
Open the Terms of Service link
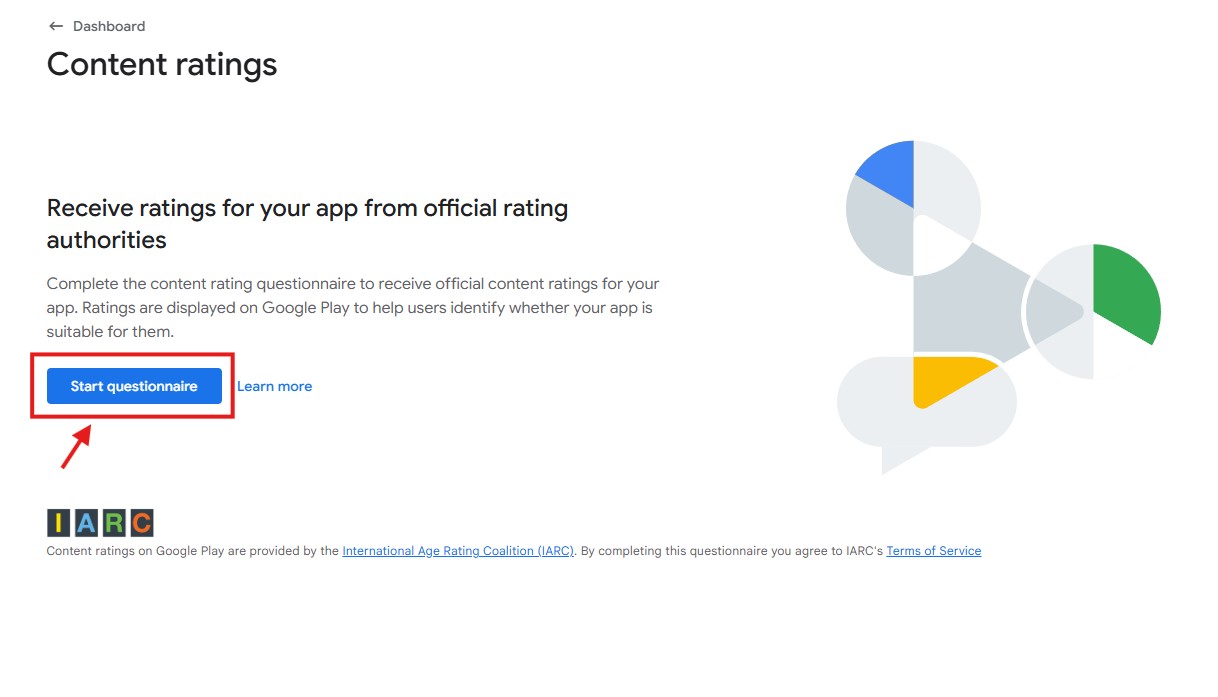933,551
